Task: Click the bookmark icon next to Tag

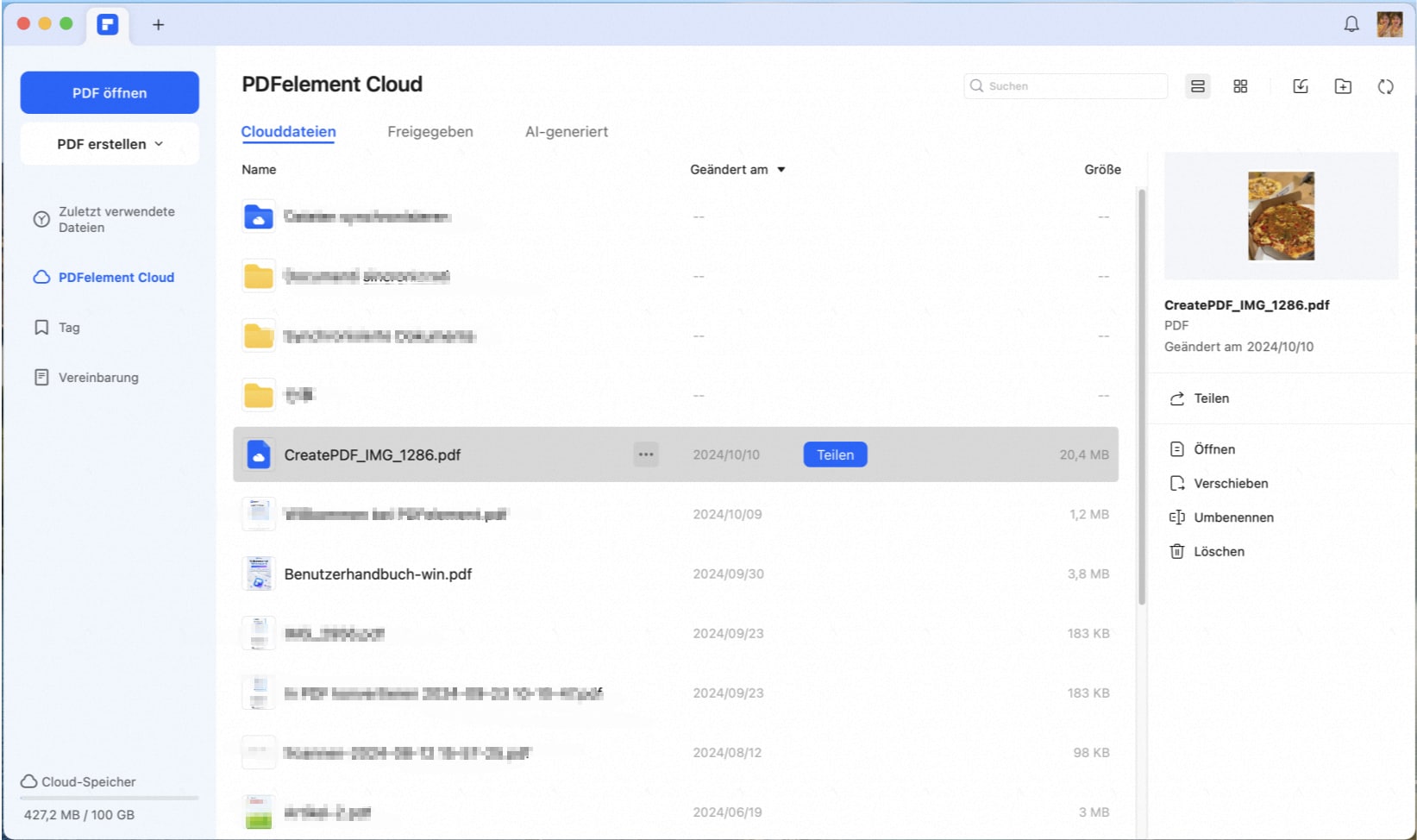Action: tap(41, 328)
